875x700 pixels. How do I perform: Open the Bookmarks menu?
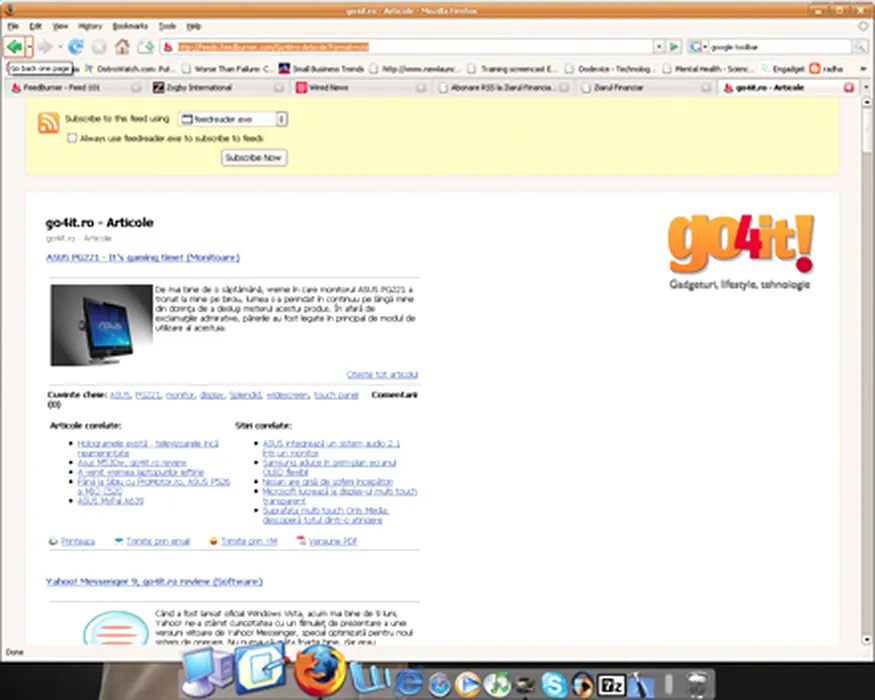pos(130,26)
